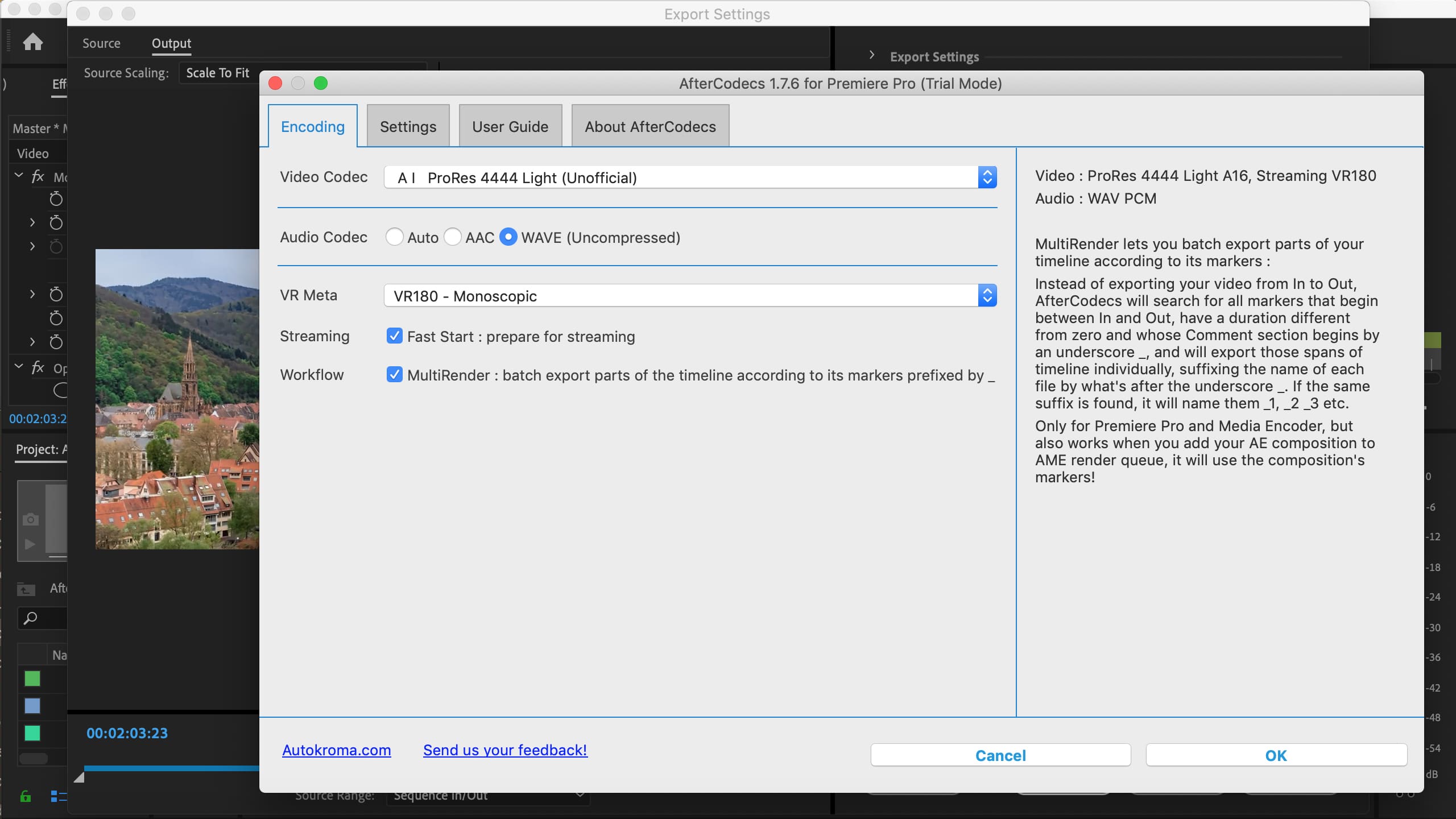
Task: Click the green label color swatch
Action: [32, 679]
